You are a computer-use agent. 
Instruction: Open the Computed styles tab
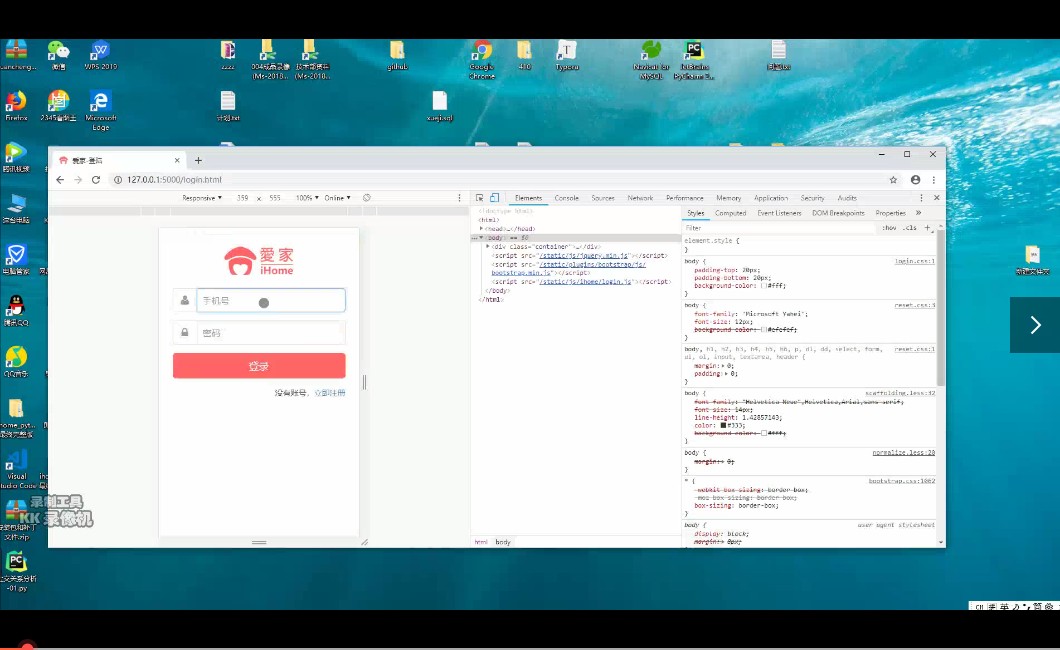click(730, 213)
